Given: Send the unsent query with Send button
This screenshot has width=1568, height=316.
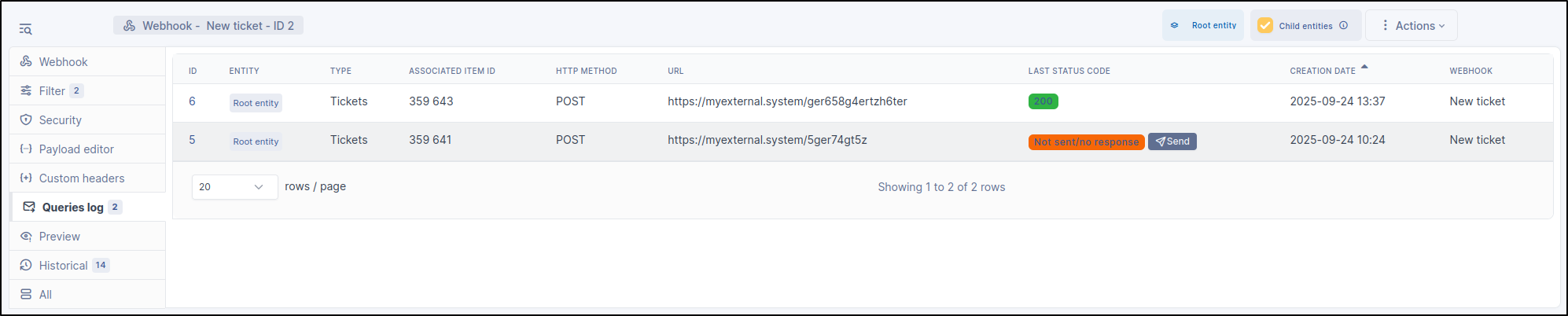Looking at the screenshot, I should [1172, 141].
